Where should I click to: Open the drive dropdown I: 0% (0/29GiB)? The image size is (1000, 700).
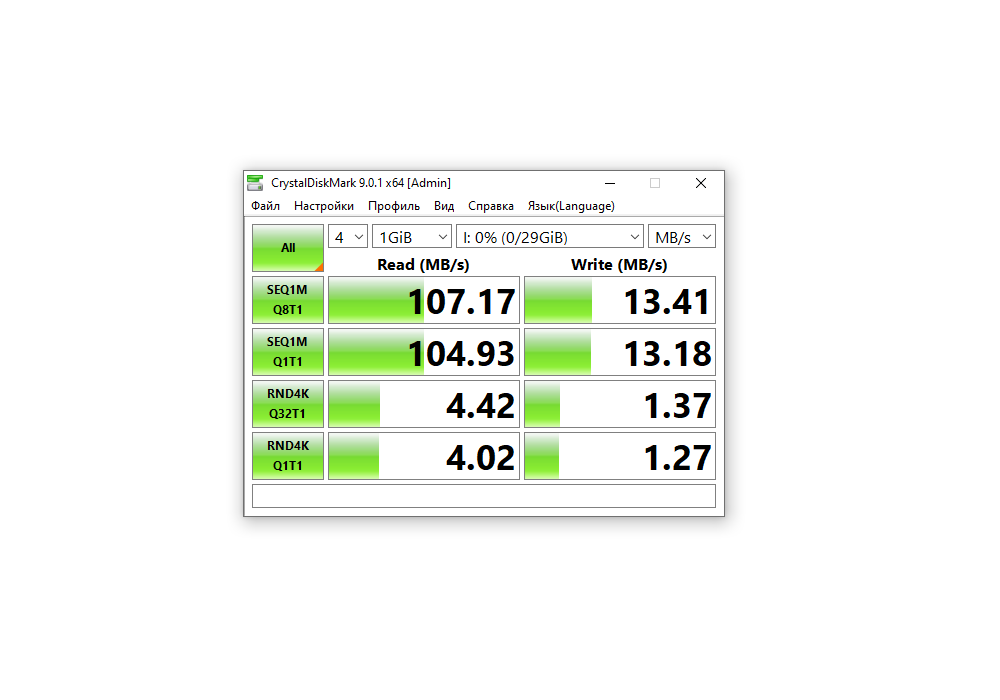point(550,237)
